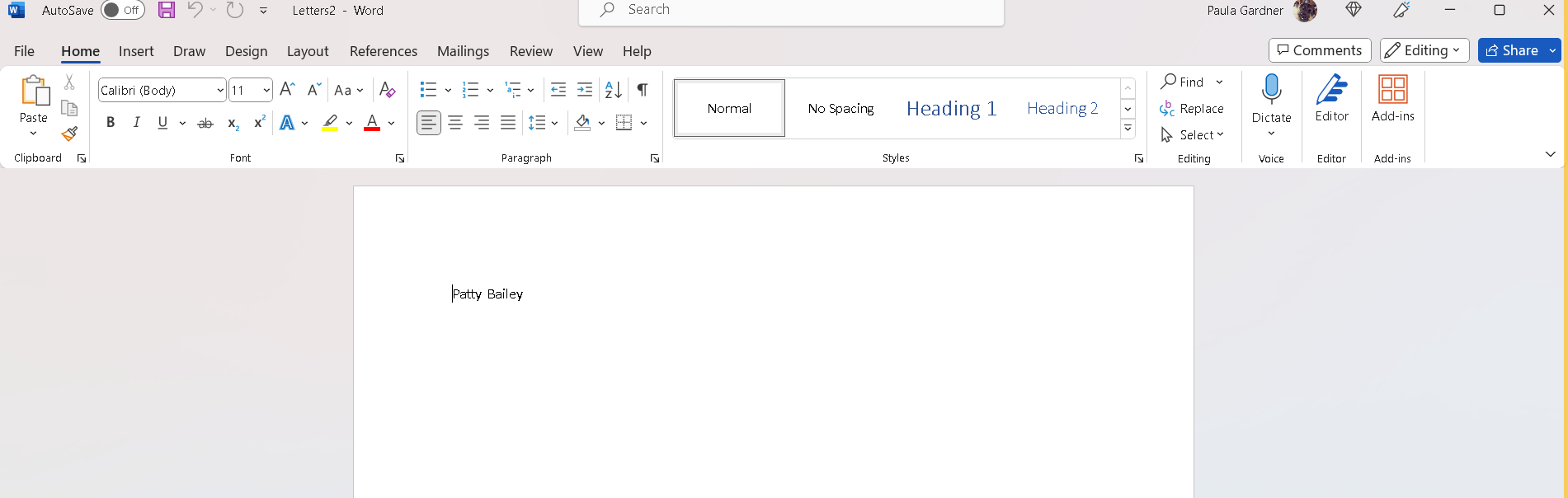Toggle bold formatting
1568x498 pixels.
coord(111,123)
